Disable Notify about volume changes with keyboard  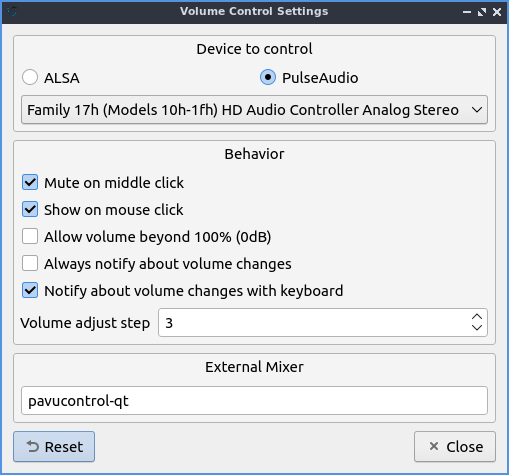tap(30, 290)
